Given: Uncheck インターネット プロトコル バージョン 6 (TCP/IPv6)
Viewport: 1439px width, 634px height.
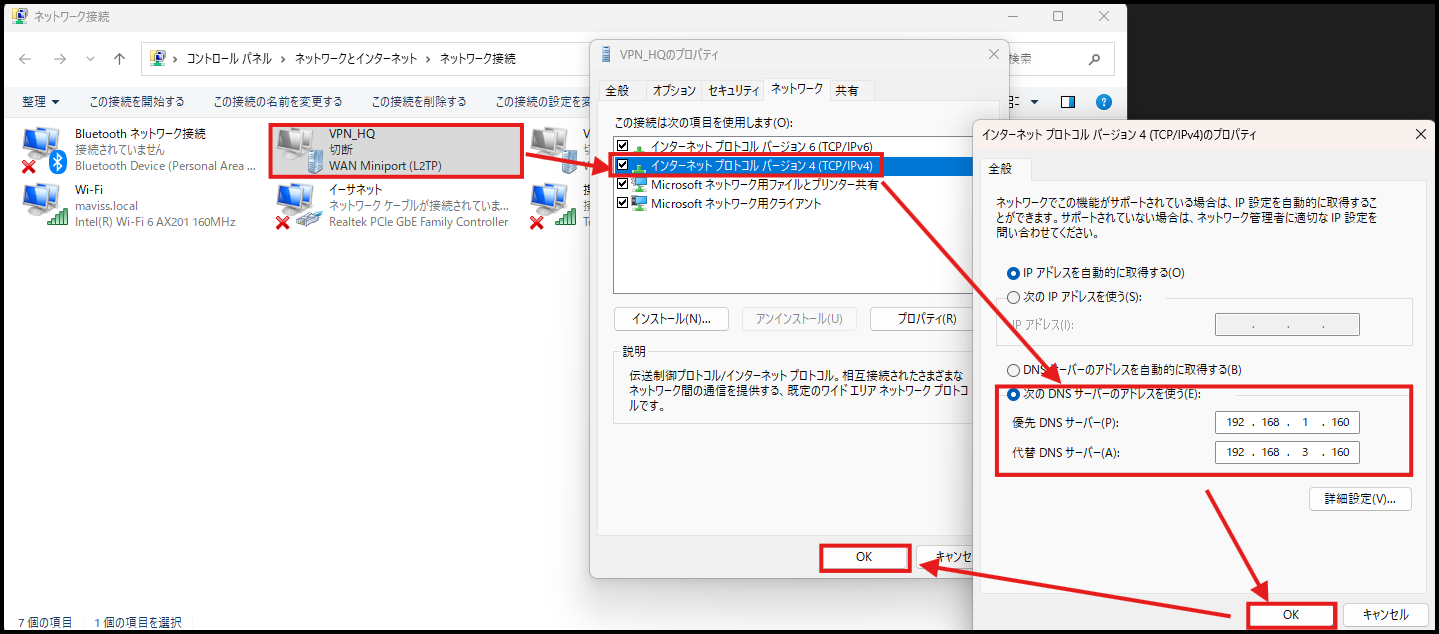Looking at the screenshot, I should pos(621,146).
